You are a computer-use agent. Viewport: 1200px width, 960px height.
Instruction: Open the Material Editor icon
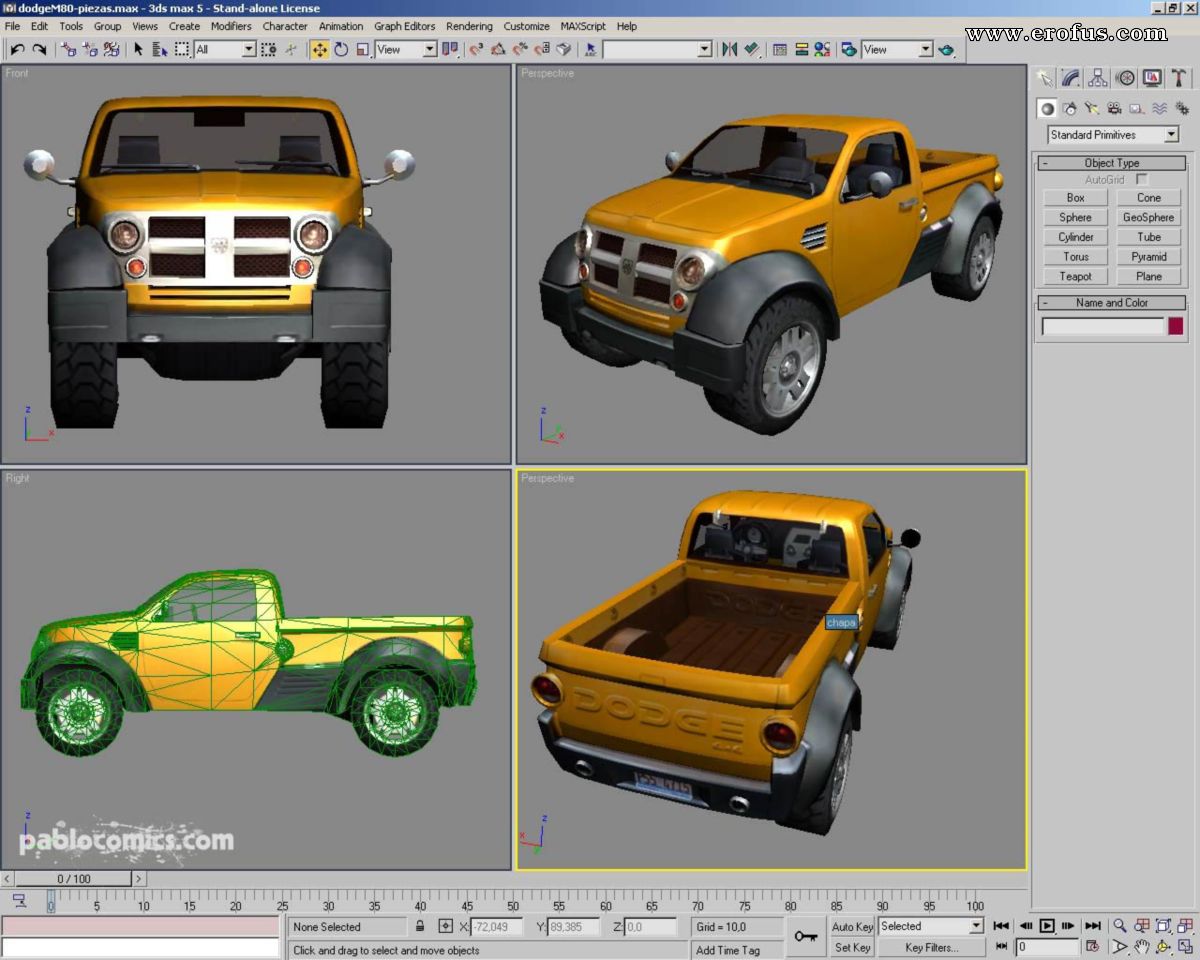pos(822,49)
